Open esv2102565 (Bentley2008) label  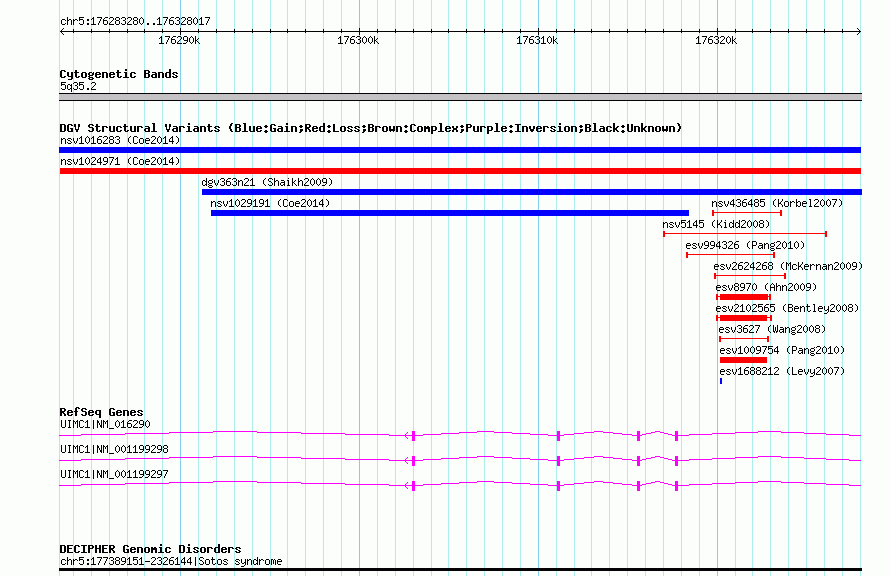coord(787,308)
